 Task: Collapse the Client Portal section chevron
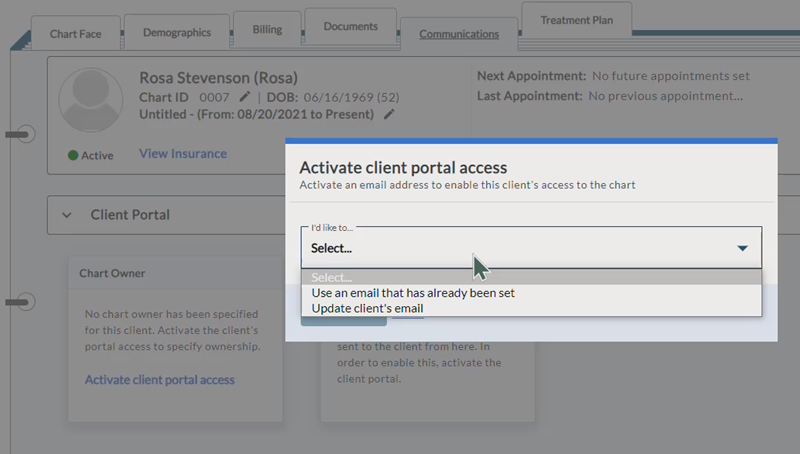click(67, 214)
